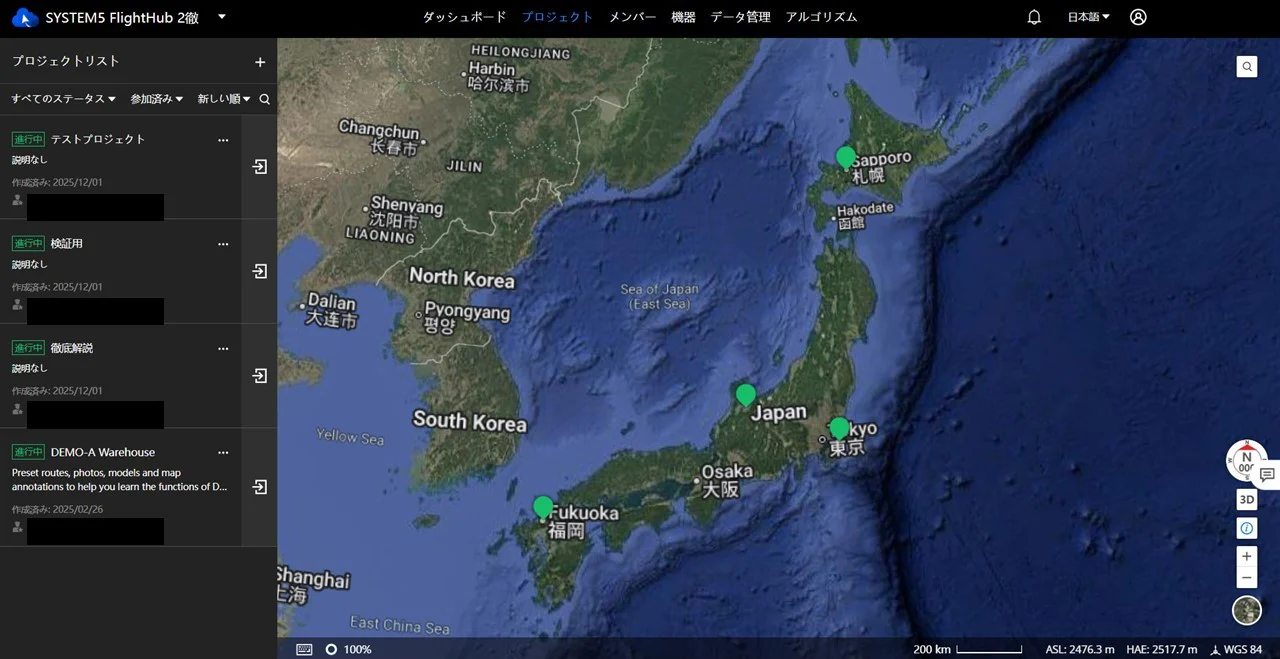Zoom in the map with plus button
Viewport: 1280px width, 659px height.
[x=1246, y=556]
